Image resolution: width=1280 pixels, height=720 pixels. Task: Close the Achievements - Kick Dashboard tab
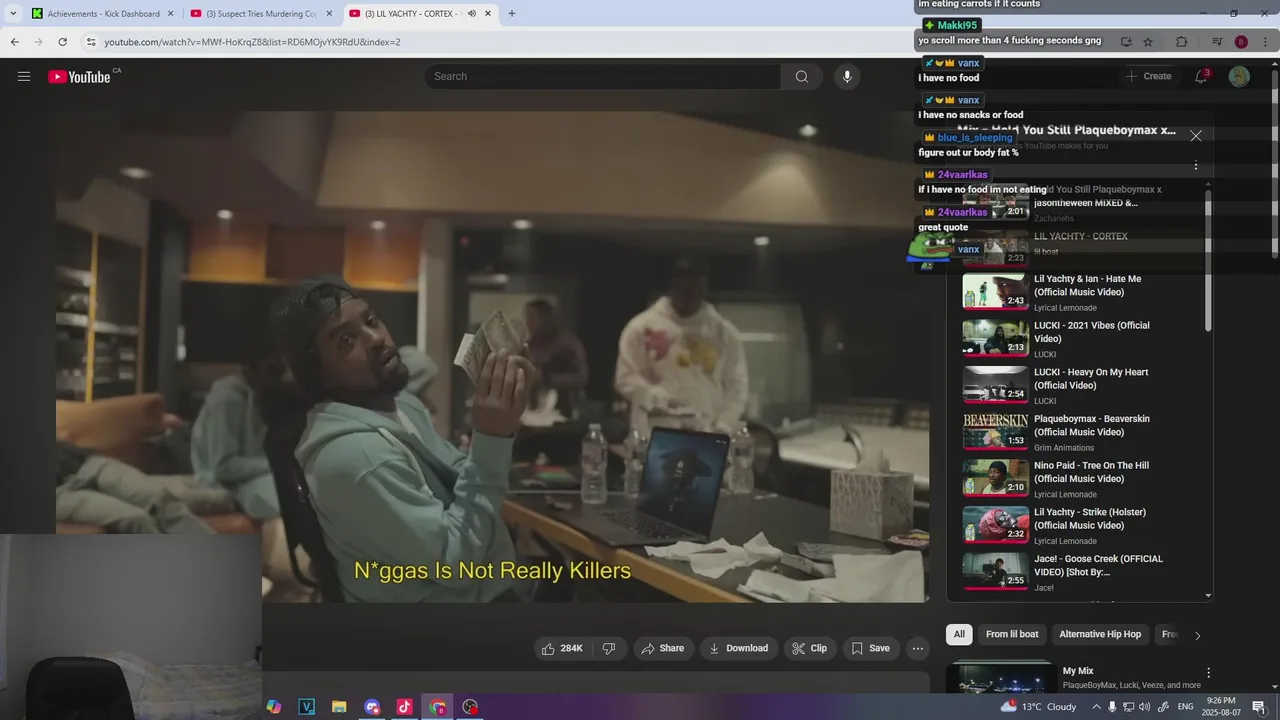pyautogui.click(x=170, y=14)
